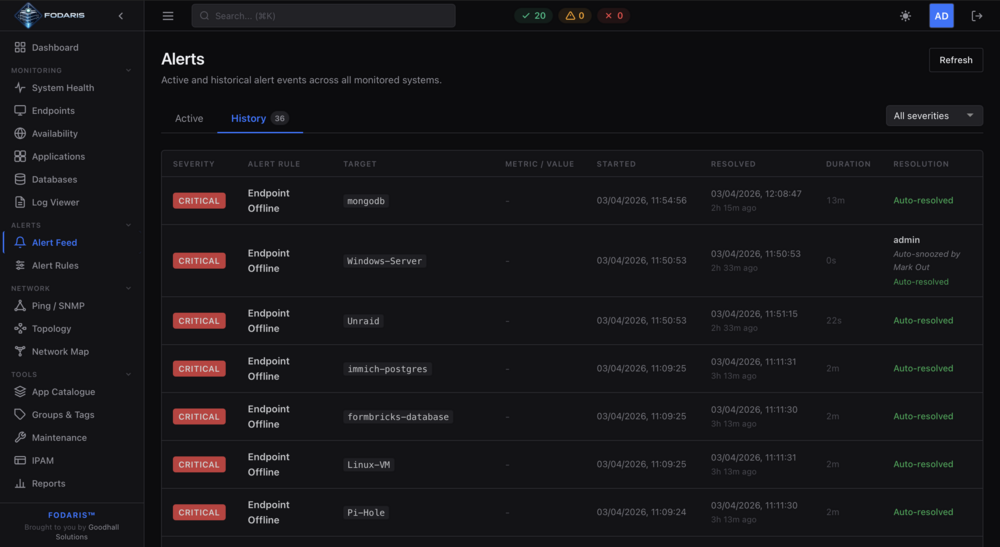Collapse the Monitoring section chevron
Viewport: 1000px width, 547px height.
pyautogui.click(x=128, y=71)
